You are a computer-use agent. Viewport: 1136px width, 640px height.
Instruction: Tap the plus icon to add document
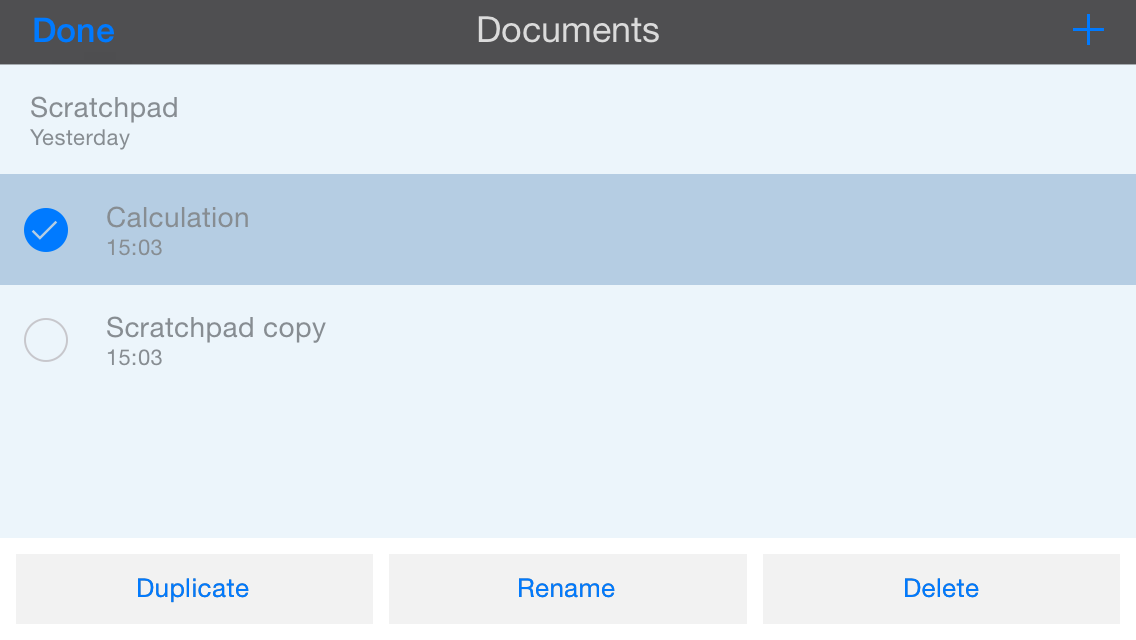pyautogui.click(x=1088, y=31)
